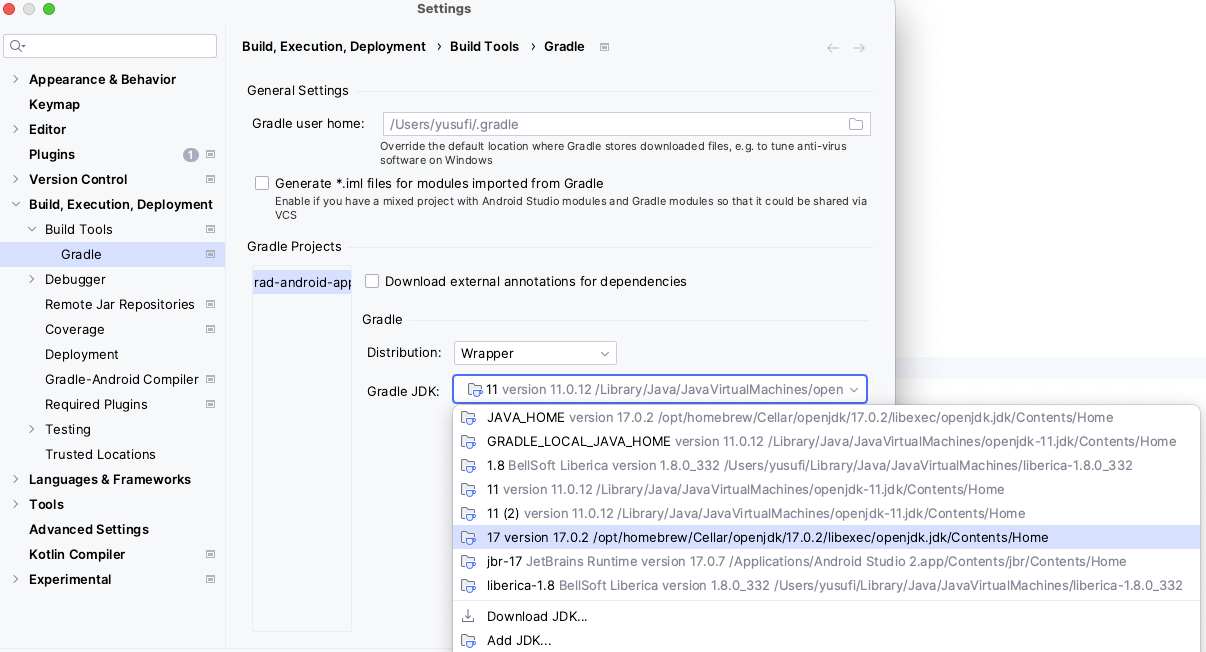Expand the Version Control tree section
The height and width of the screenshot is (652, 1206).
(x=16, y=179)
